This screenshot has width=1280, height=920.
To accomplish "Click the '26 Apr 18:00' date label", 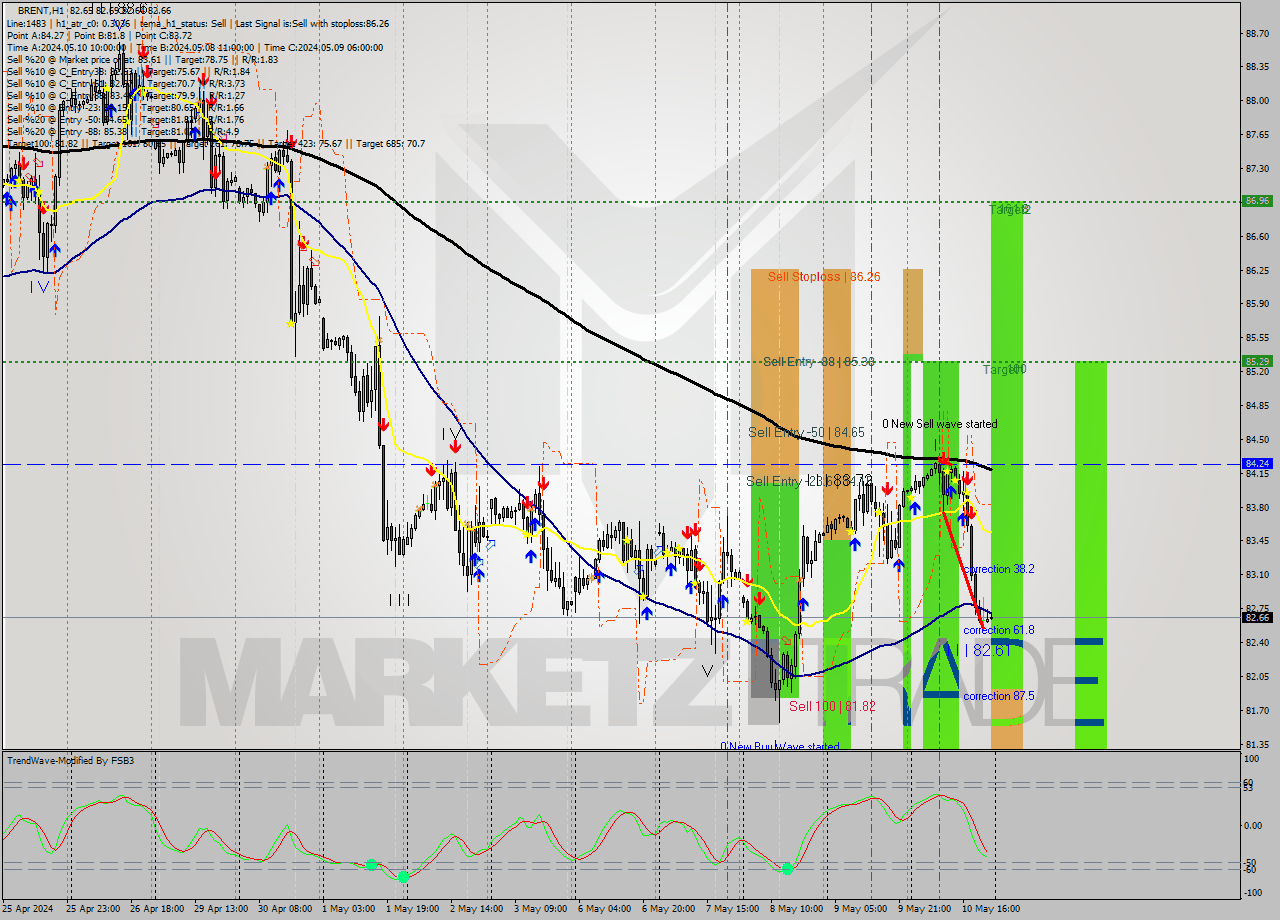I will pos(158,908).
